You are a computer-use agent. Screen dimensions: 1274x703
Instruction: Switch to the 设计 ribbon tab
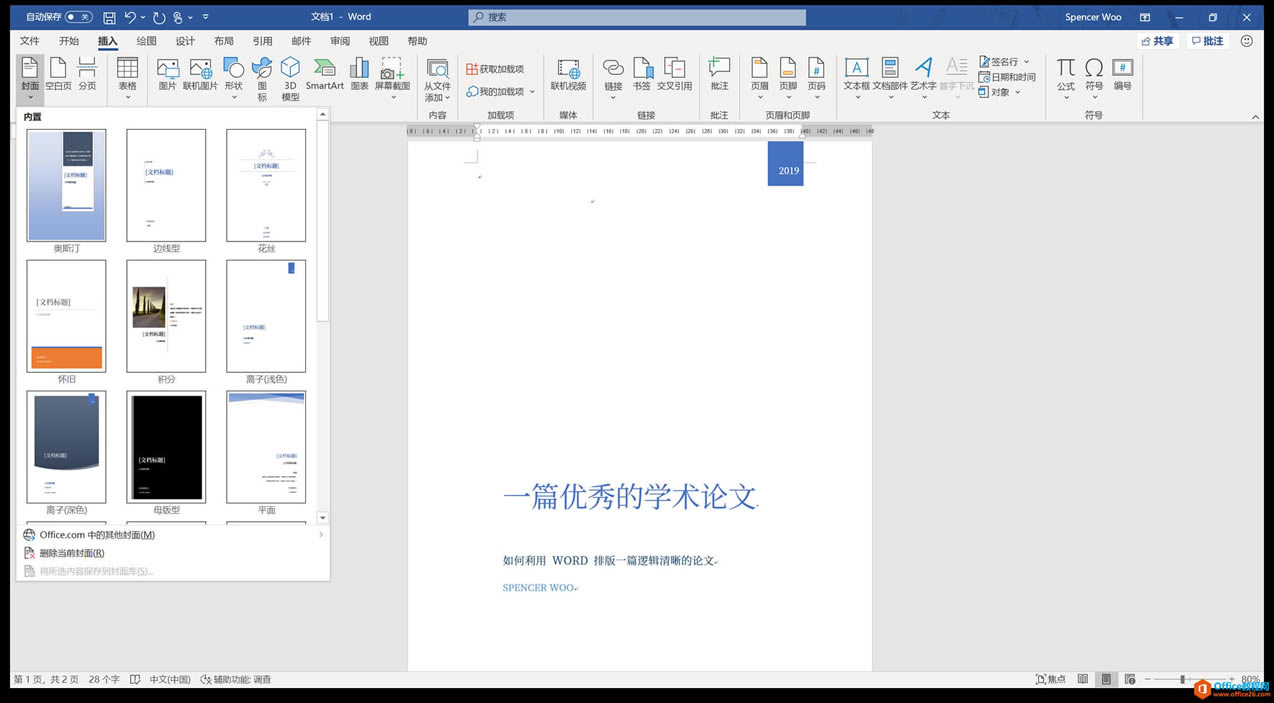[x=184, y=41]
